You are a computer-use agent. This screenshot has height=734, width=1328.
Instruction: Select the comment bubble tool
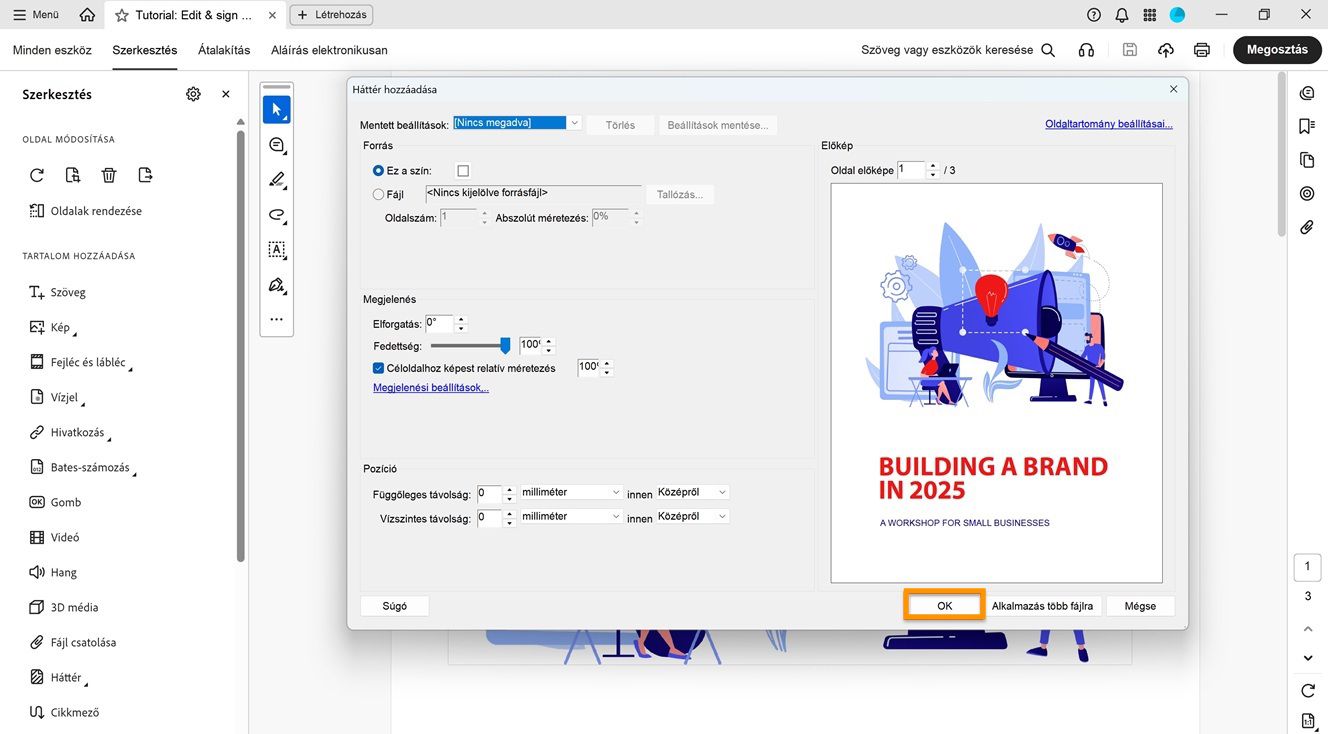(x=277, y=145)
